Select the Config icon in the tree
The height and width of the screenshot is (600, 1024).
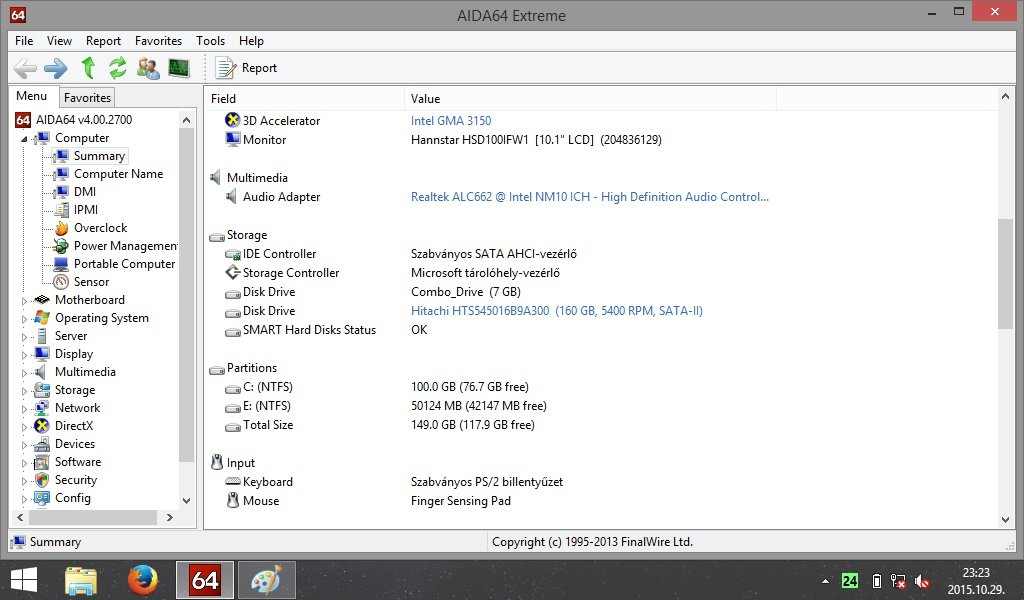[x=42, y=497]
